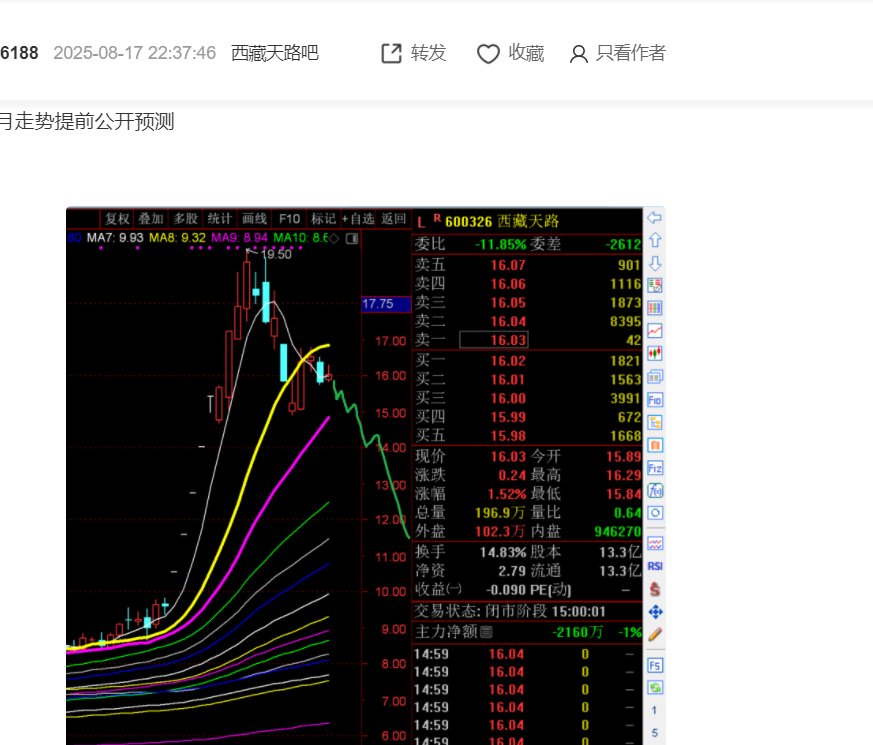Select the intraday line chart icon
Image resolution: width=873 pixels, height=745 pixels.
point(655,331)
